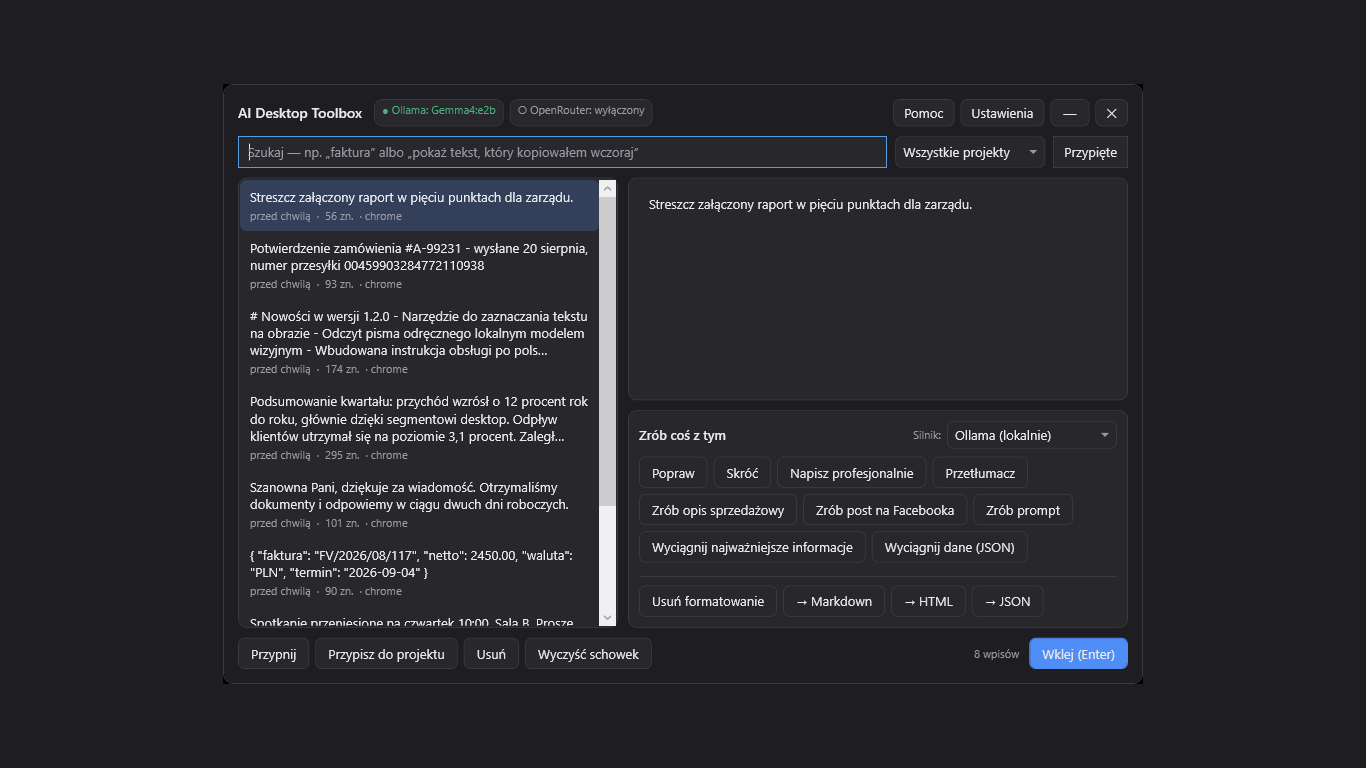Click Wyczyść schowek
This screenshot has height=768, width=1366.
[588, 654]
